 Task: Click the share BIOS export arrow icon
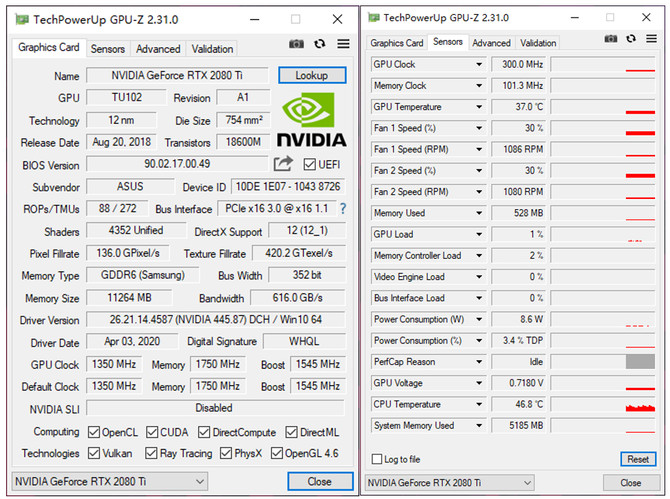[x=283, y=164]
